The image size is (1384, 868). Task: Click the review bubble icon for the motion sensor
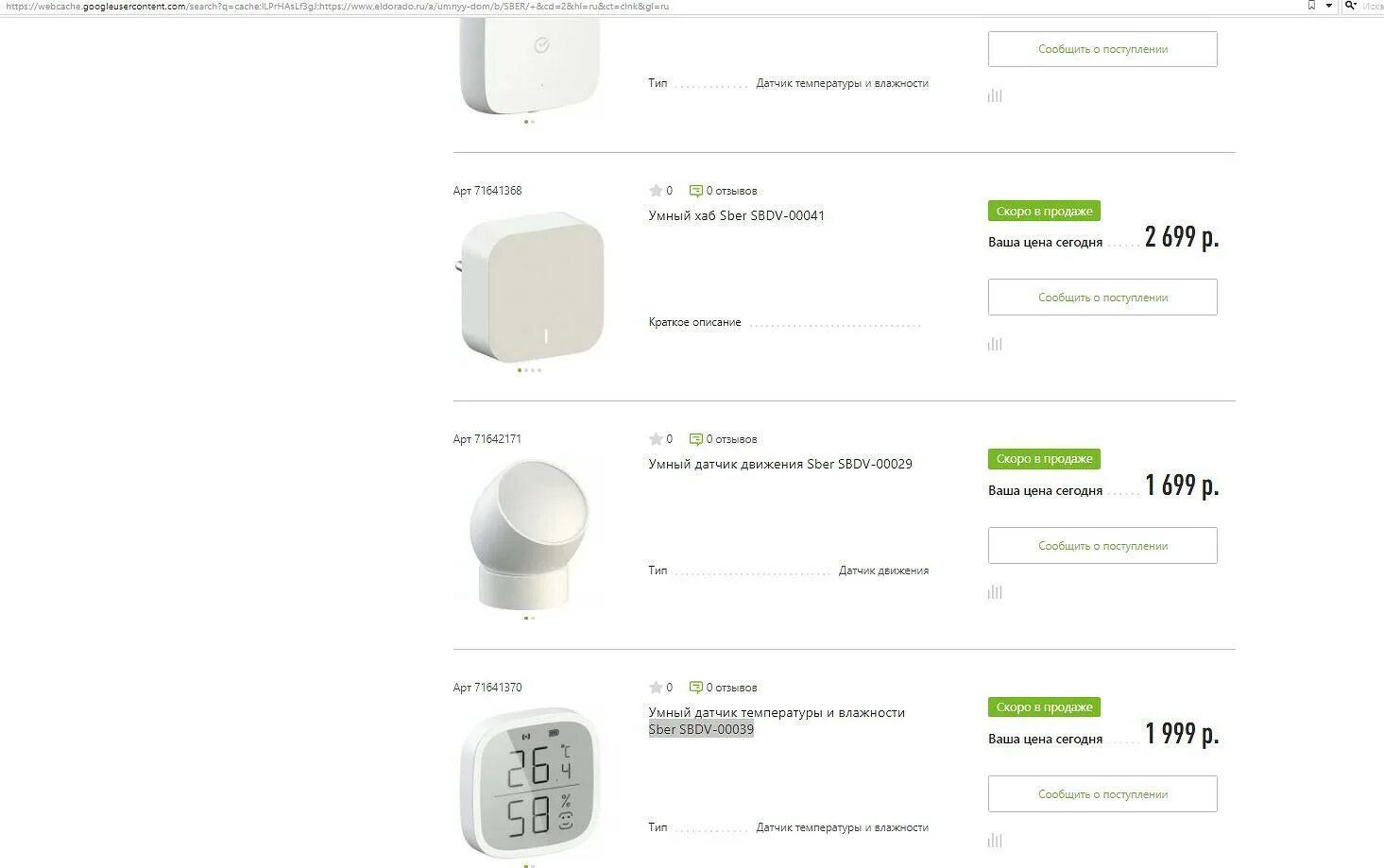click(x=696, y=439)
